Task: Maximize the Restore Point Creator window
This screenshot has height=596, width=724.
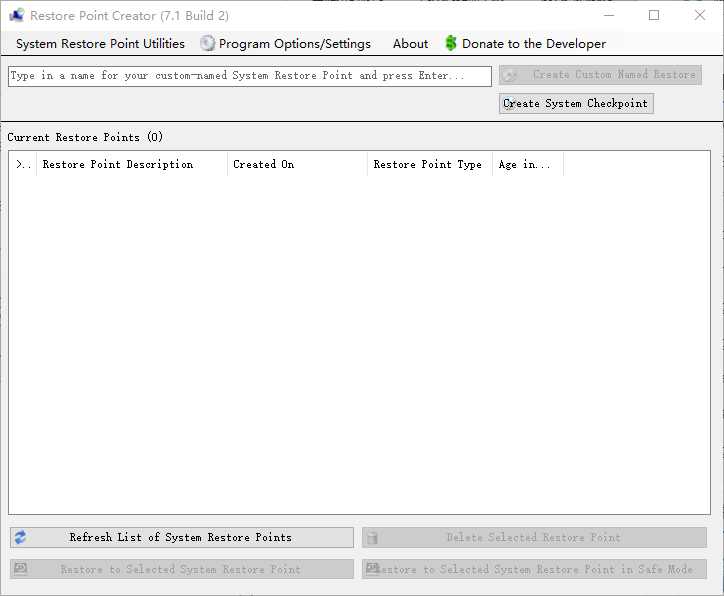Action: [x=654, y=15]
